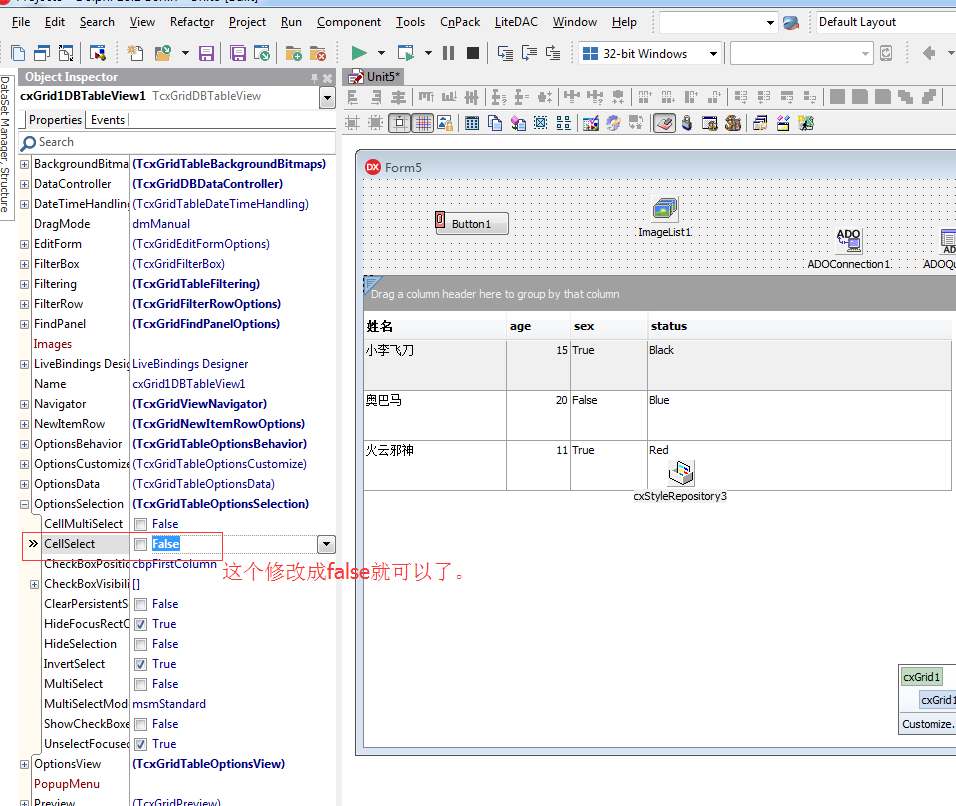
Task: Open the Component menu
Action: (x=349, y=22)
